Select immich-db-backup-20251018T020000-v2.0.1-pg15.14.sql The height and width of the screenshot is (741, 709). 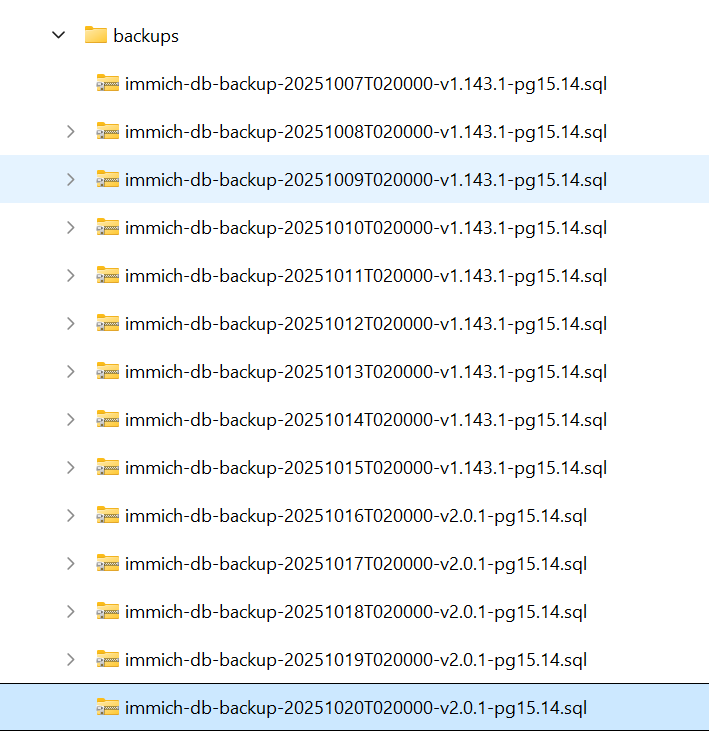point(356,612)
